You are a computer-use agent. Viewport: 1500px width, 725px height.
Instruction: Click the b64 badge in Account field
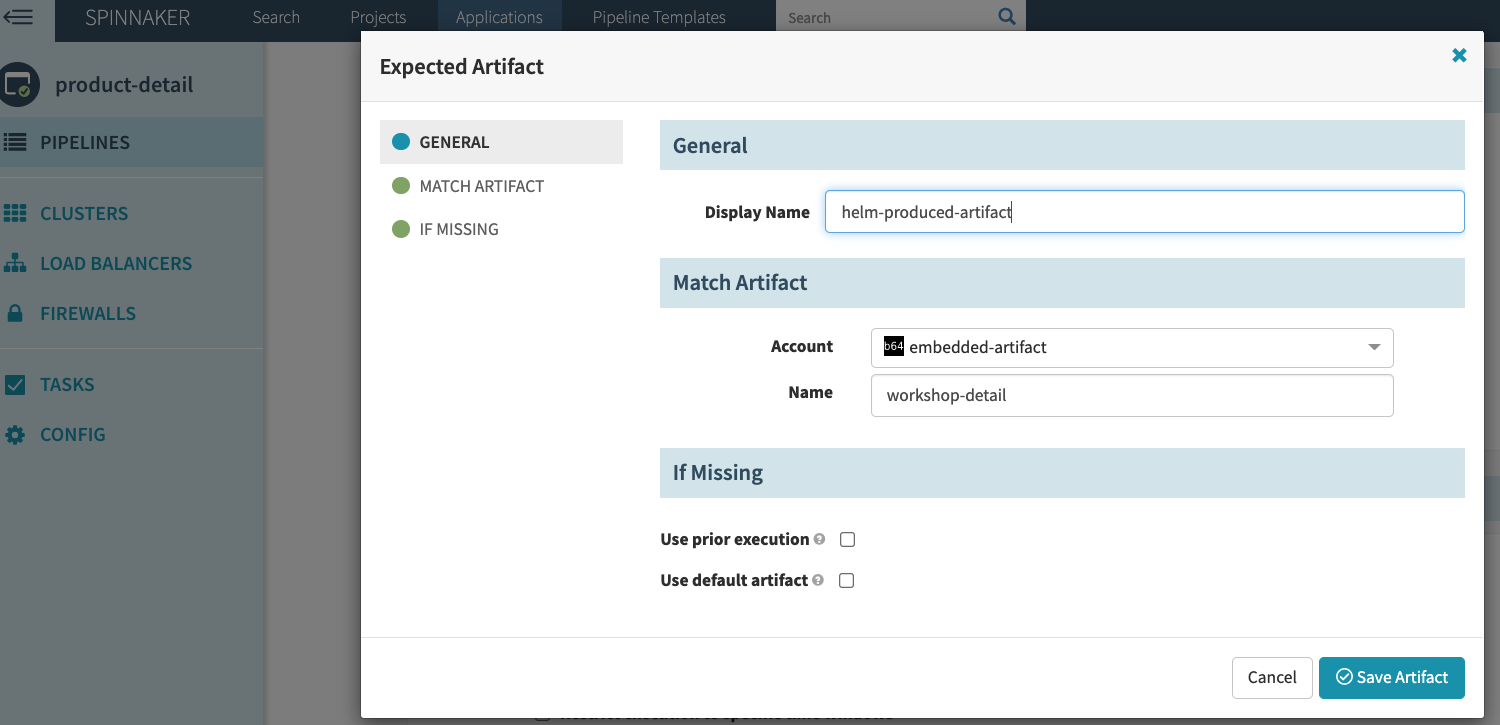point(892,347)
